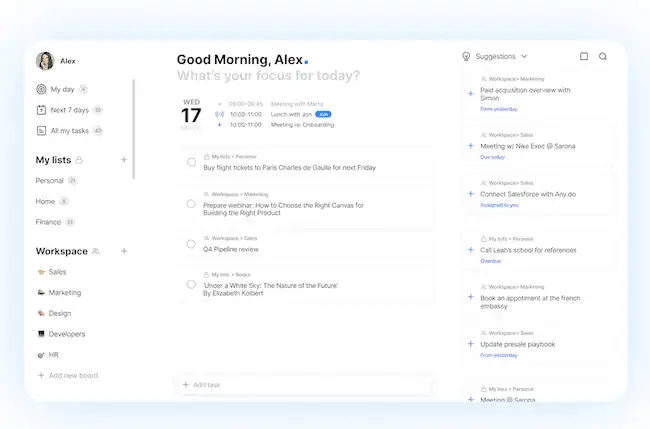Open All my tasks view
Viewport: 650px width, 429px height.
click(69, 131)
